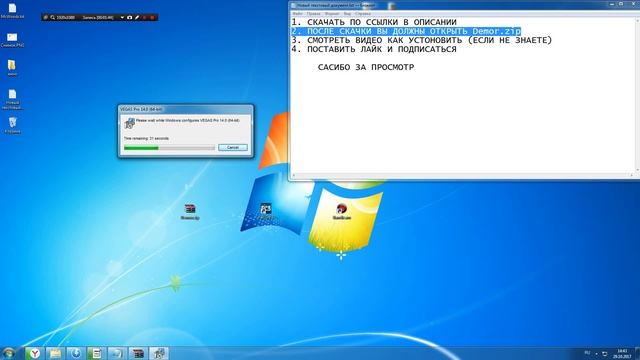This screenshot has height=360, width=640.
Task: Click the VEGAS Pro 14.0 dialog title bar
Action: pyautogui.click(x=185, y=109)
